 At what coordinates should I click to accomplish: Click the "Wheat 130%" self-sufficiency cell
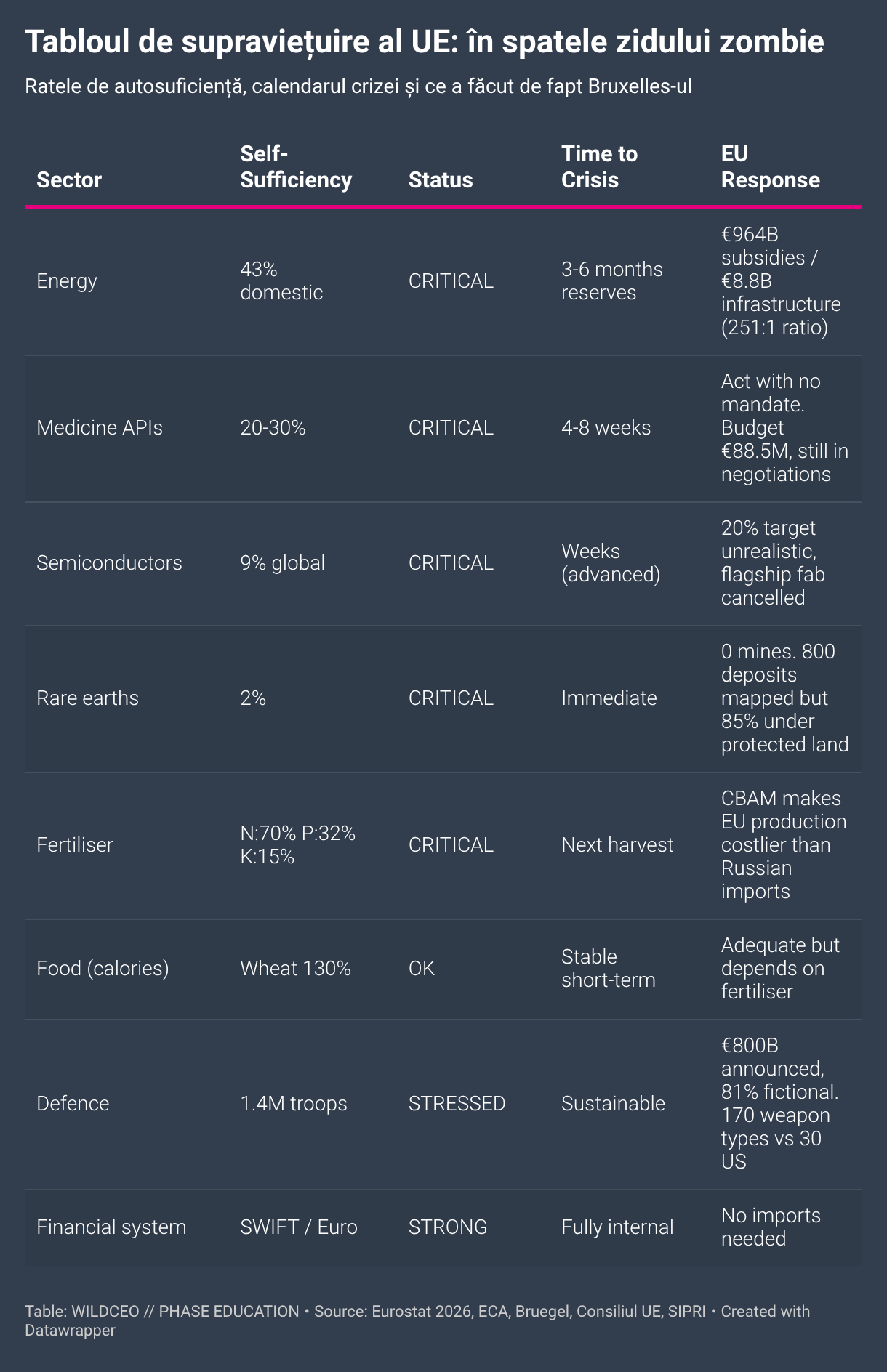pos(295,968)
